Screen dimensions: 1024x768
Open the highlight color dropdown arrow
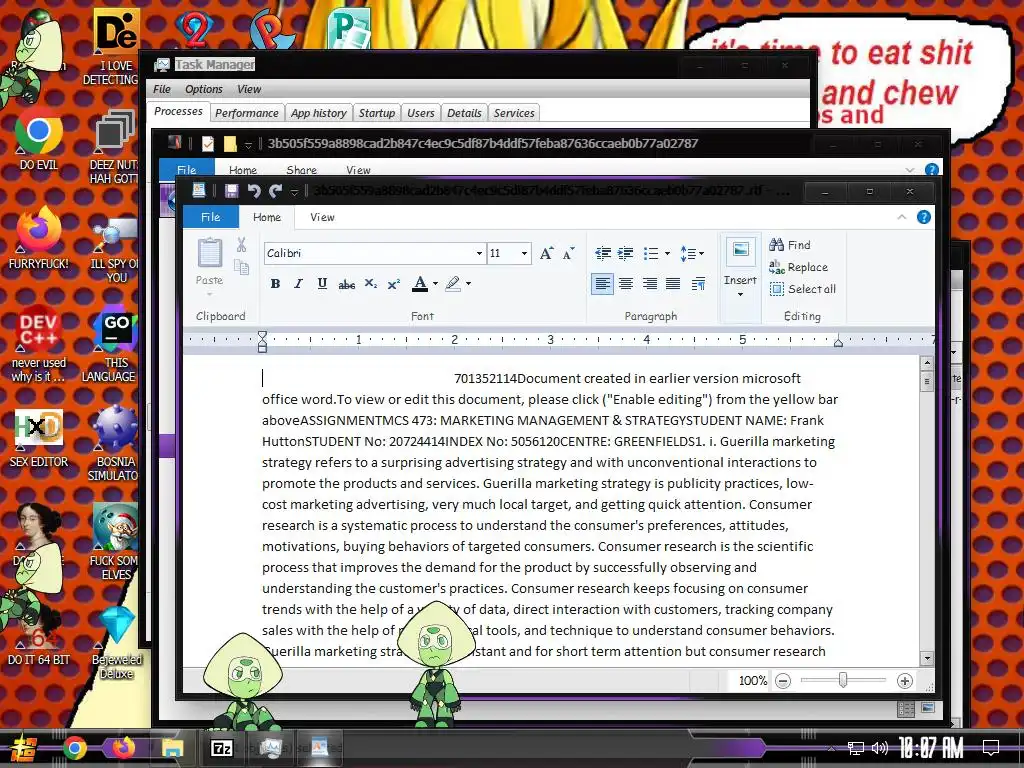tap(468, 284)
